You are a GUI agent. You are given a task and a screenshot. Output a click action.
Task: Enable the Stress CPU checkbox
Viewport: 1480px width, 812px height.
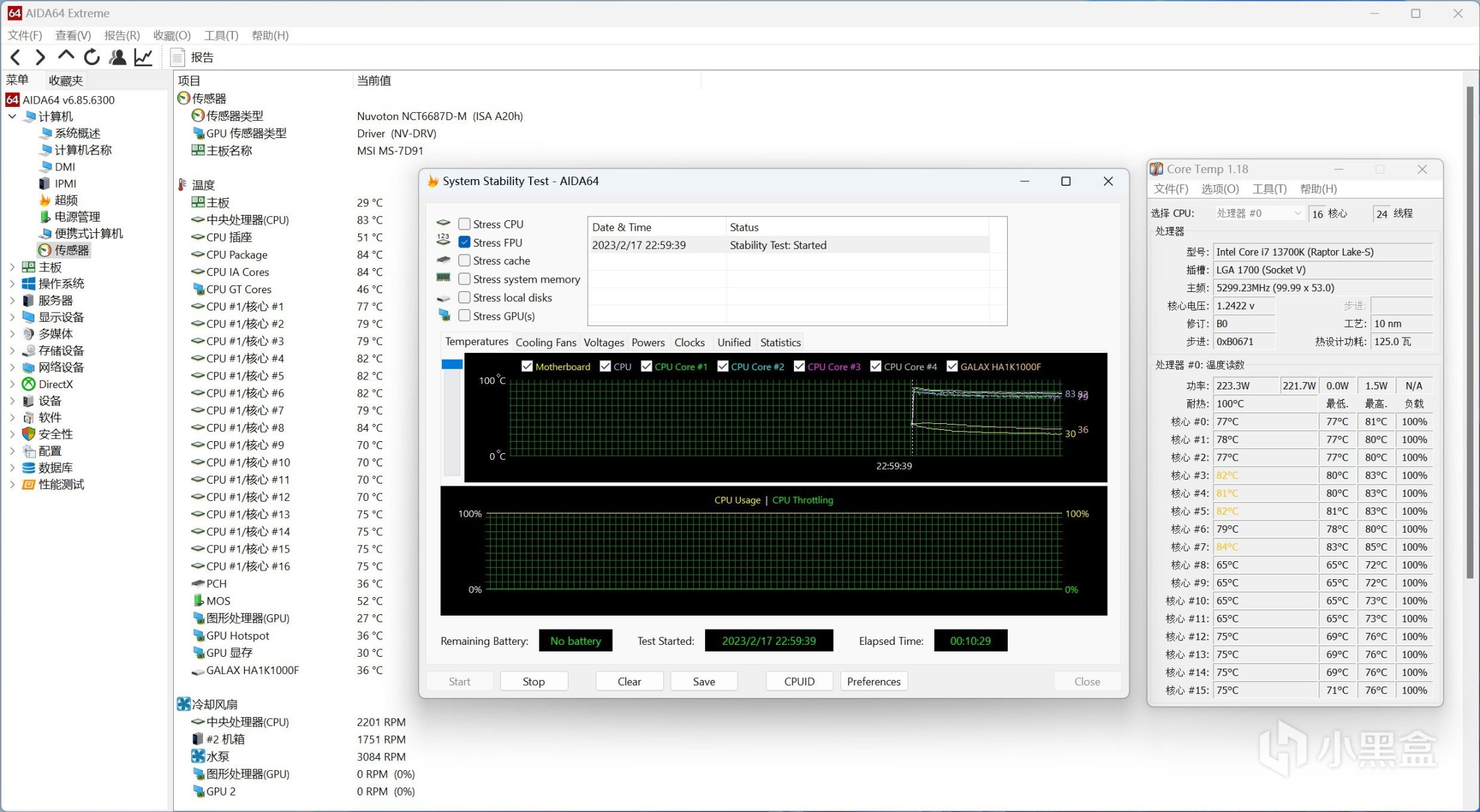click(x=464, y=224)
